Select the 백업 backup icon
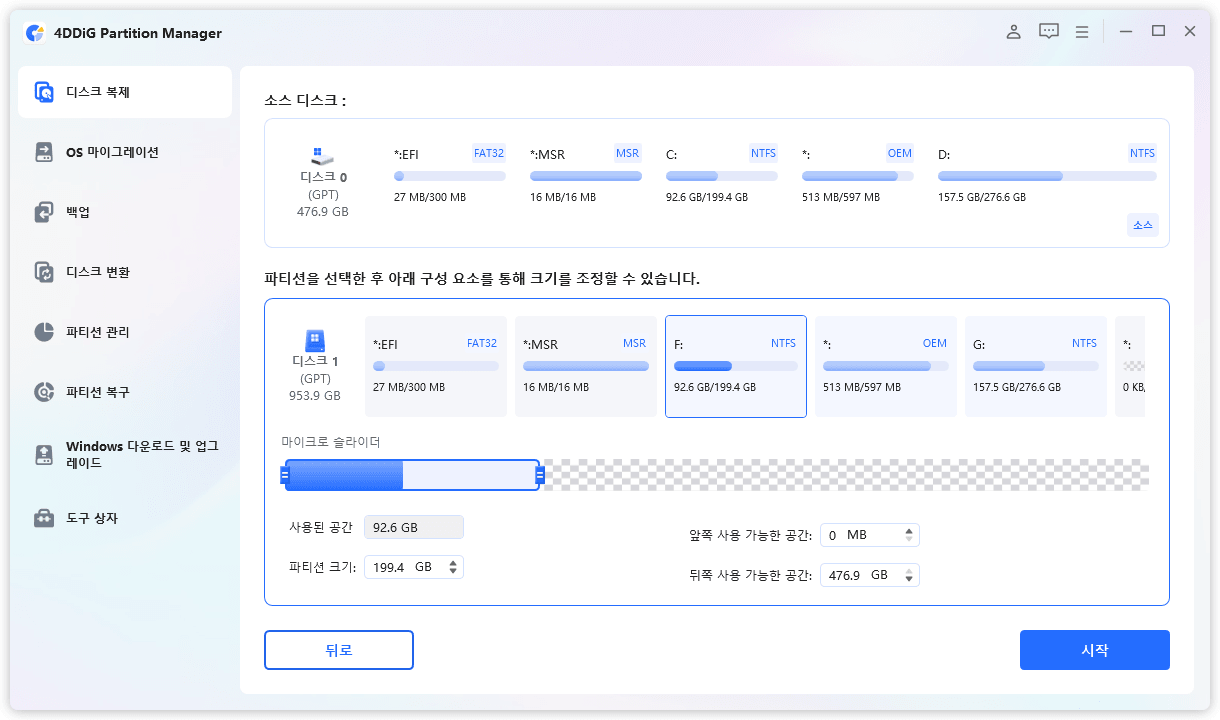 pos(45,212)
